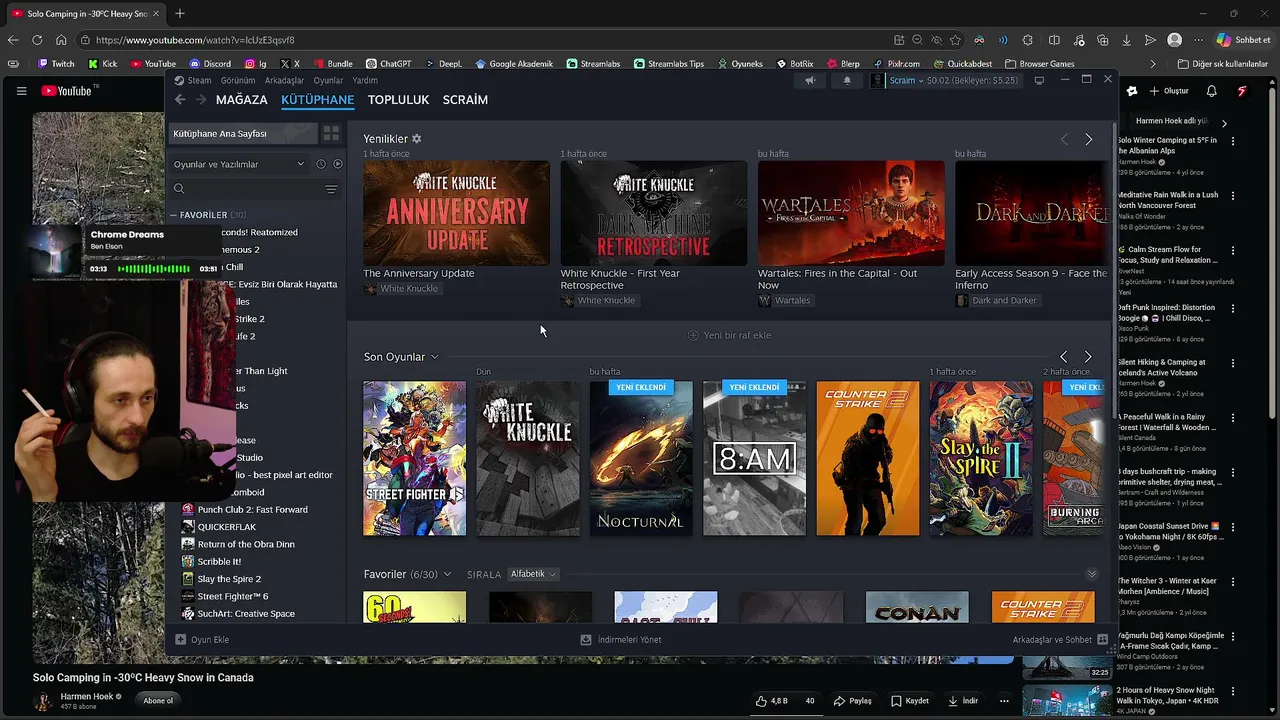
Task: Open Oyunlar ve Yazılımlar dropdown
Action: pyautogui.click(x=239, y=164)
